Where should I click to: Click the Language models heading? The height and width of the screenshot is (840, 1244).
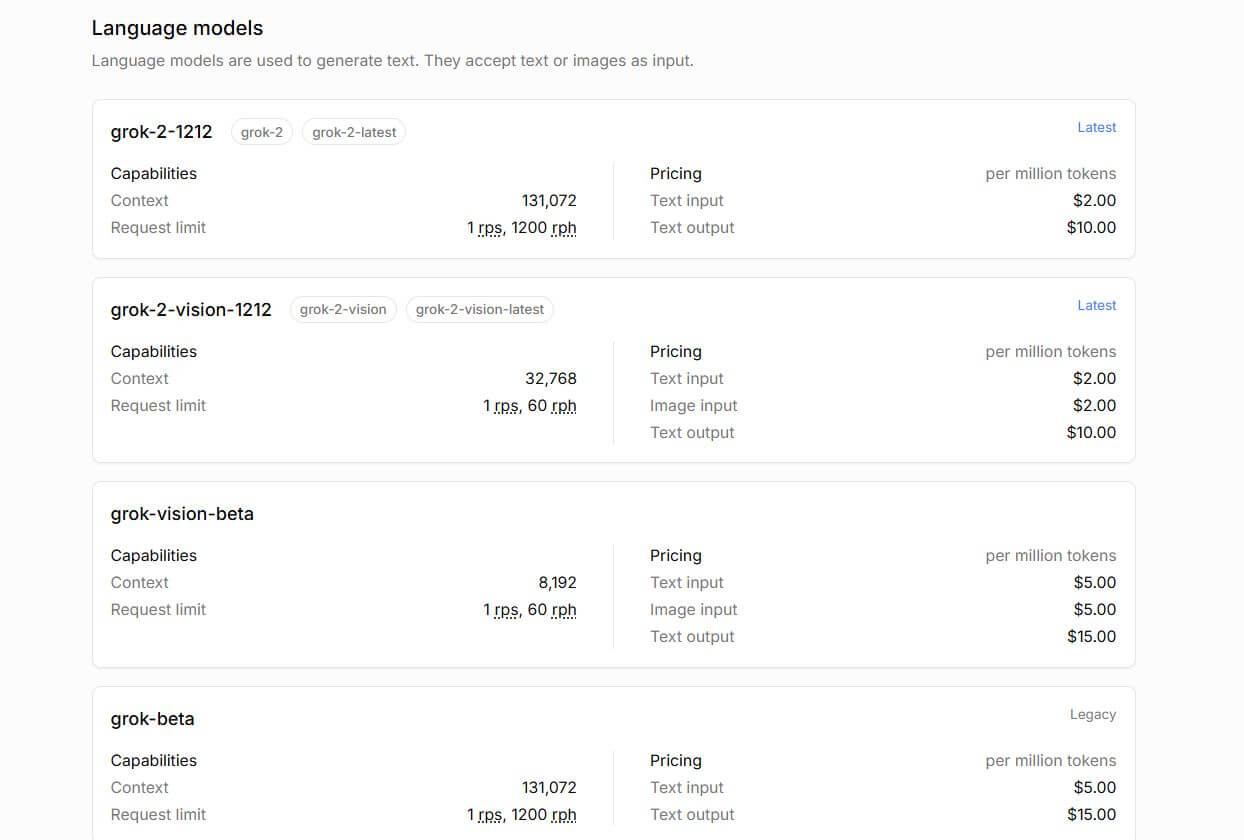pos(177,28)
